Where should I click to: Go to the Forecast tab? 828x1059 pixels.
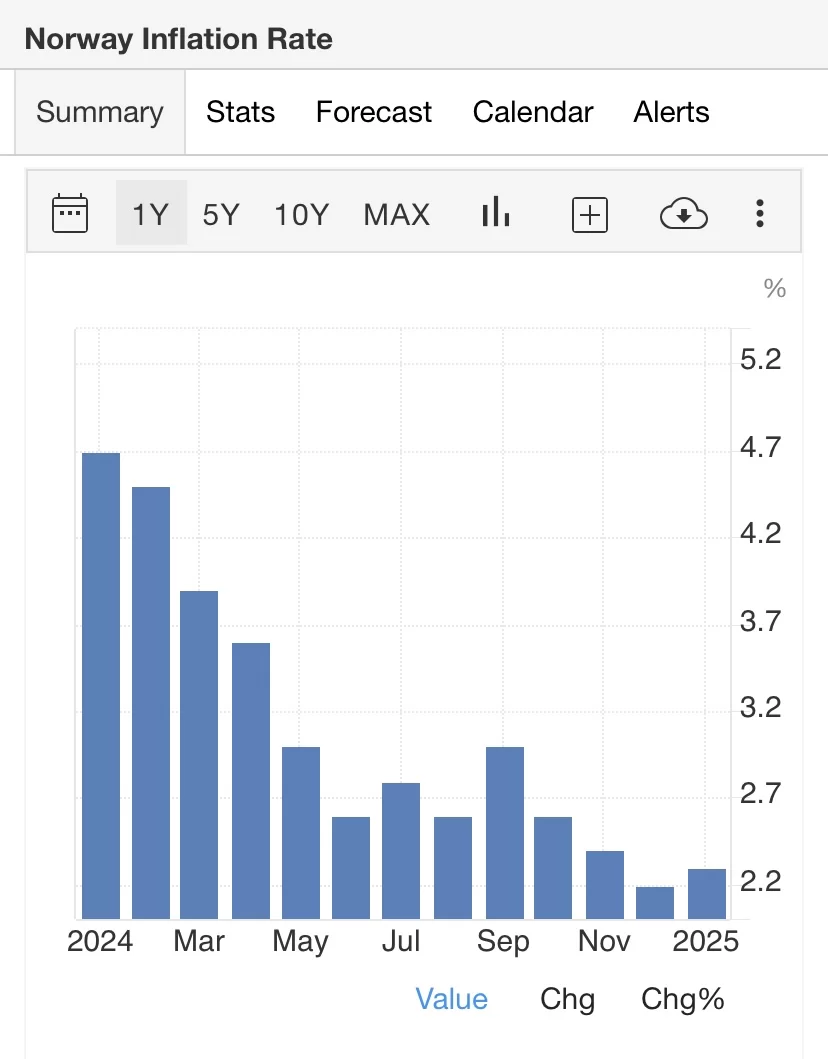pyautogui.click(x=374, y=112)
